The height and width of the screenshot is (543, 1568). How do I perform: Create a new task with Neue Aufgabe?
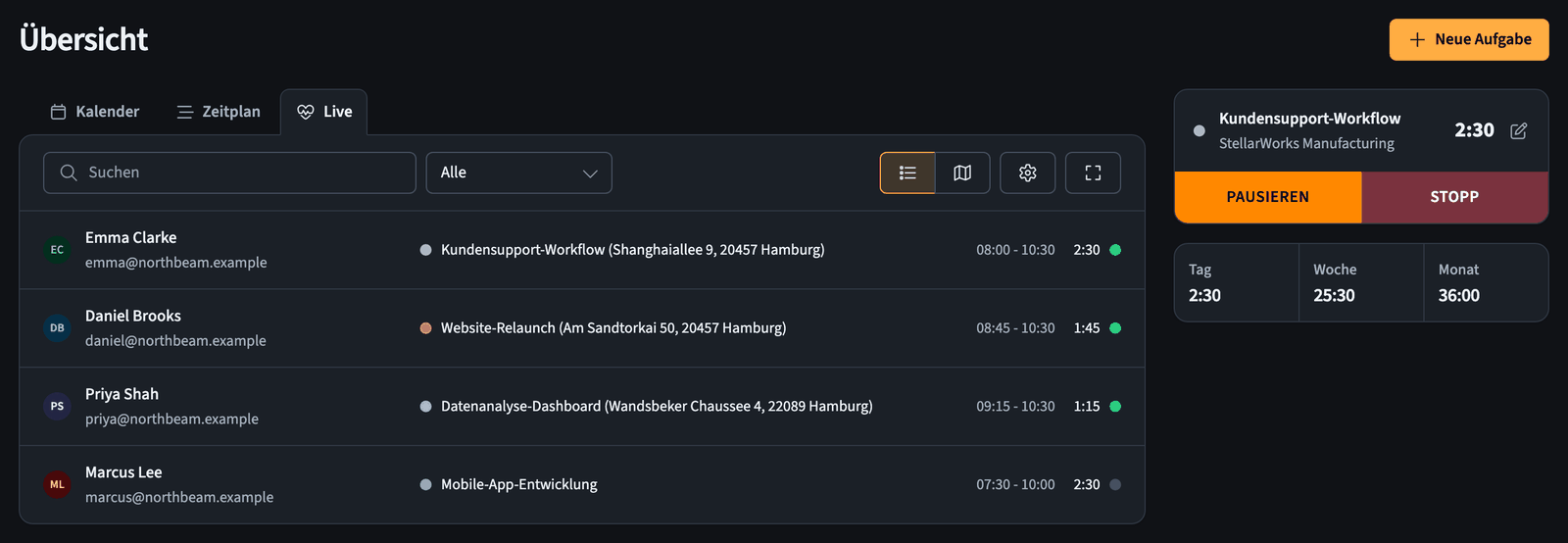click(1469, 39)
